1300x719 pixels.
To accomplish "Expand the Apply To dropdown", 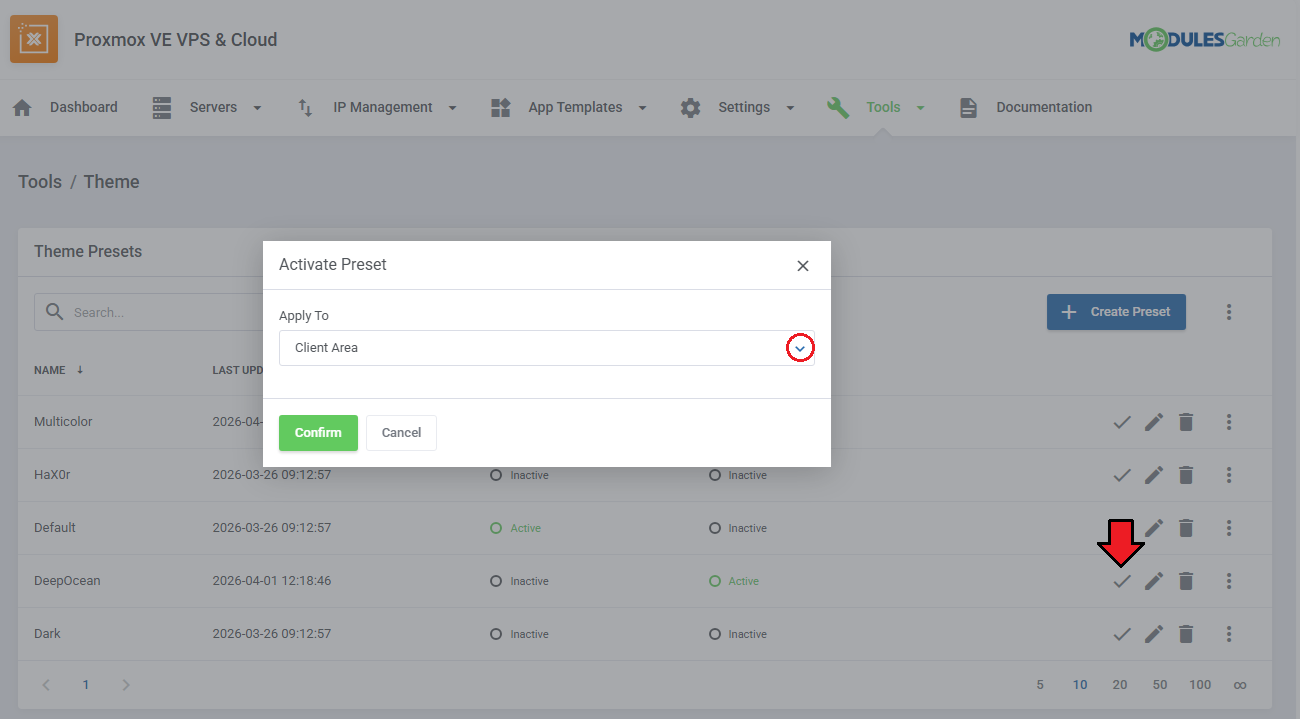I will tap(799, 348).
